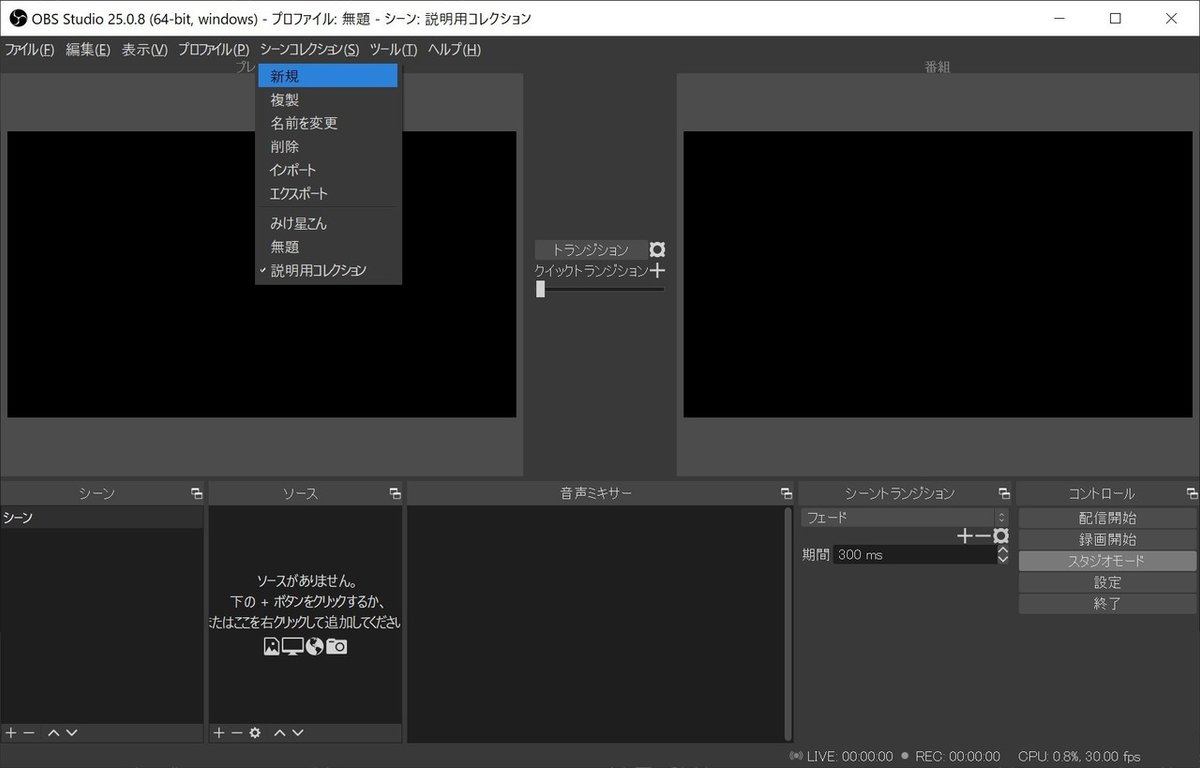
Task: Click the browser source globe icon
Action: tap(313, 647)
